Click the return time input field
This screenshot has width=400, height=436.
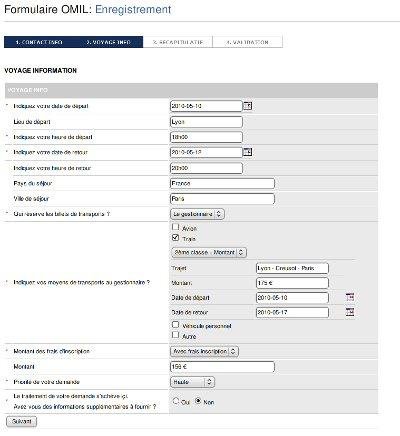[206, 168]
